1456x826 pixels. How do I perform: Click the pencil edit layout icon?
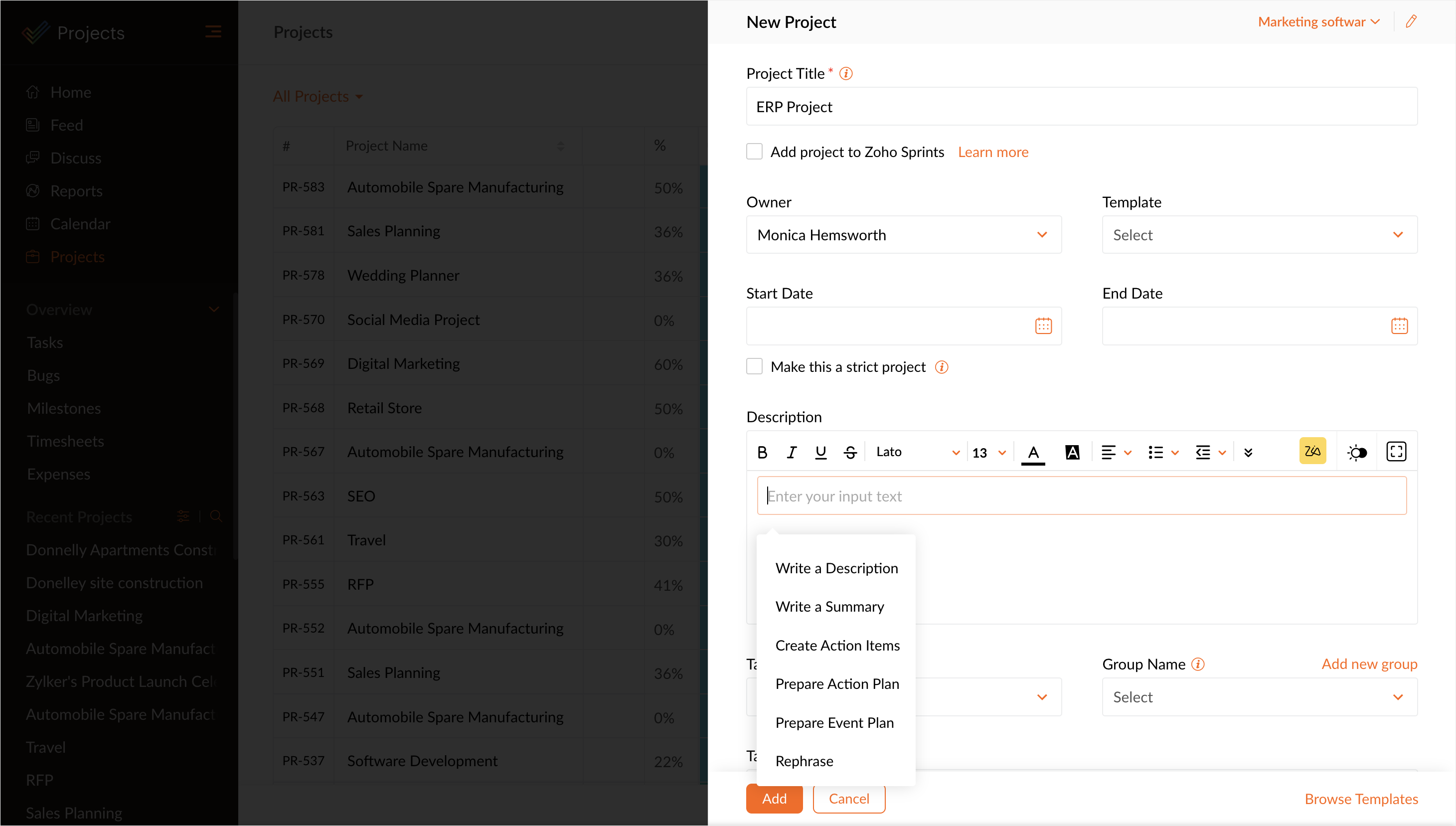pyautogui.click(x=1411, y=21)
